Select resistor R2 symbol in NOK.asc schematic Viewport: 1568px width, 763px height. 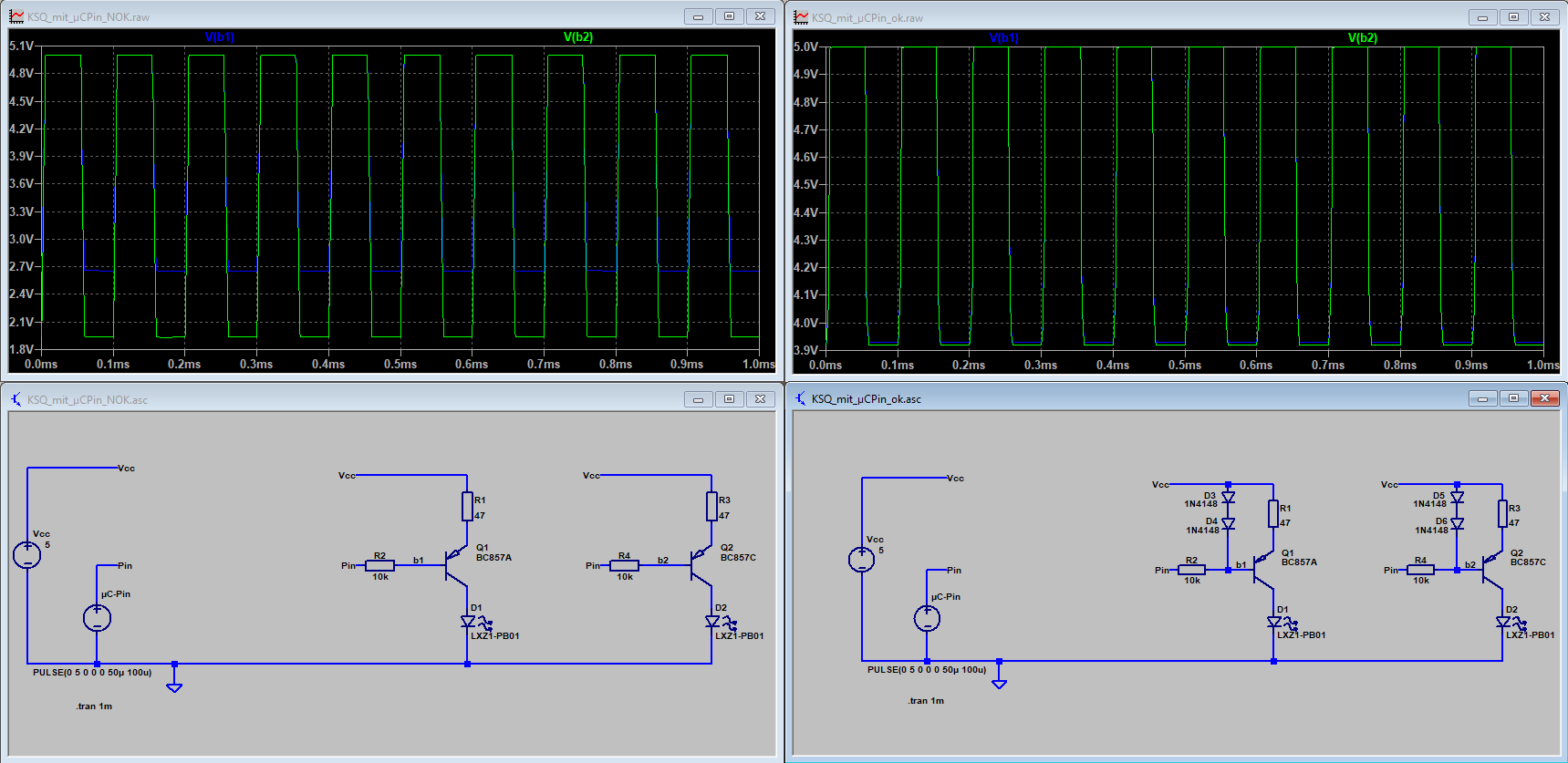coord(379,565)
